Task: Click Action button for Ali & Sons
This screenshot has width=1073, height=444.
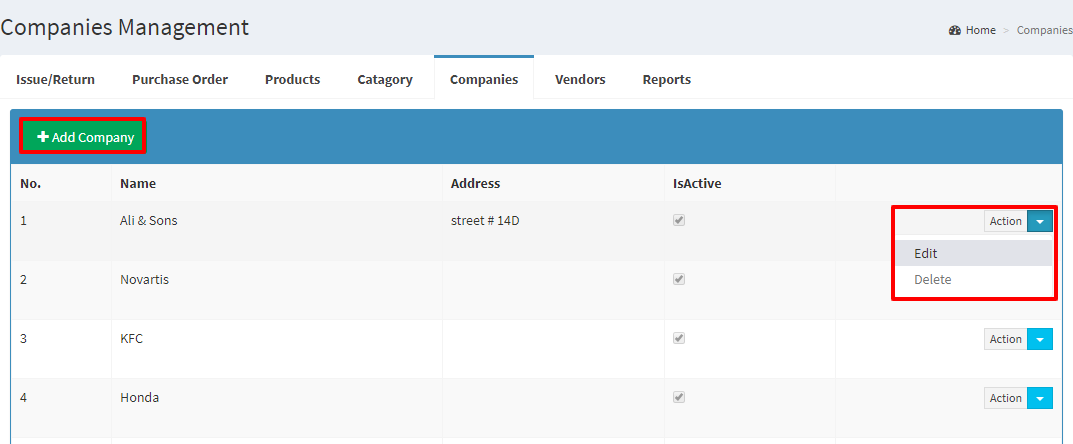Action: click(1005, 221)
